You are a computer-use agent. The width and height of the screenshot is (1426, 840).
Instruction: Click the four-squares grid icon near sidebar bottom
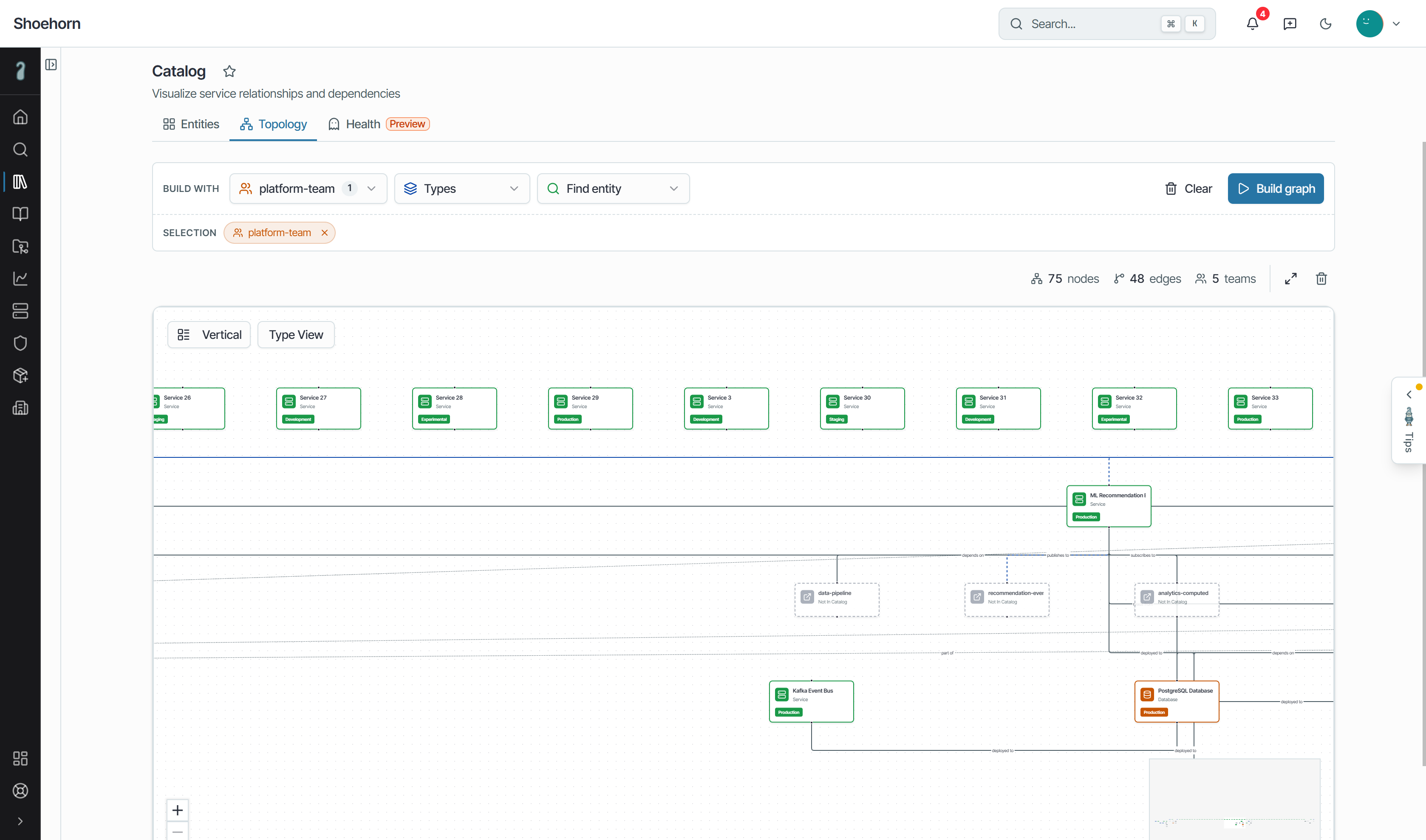point(20,758)
